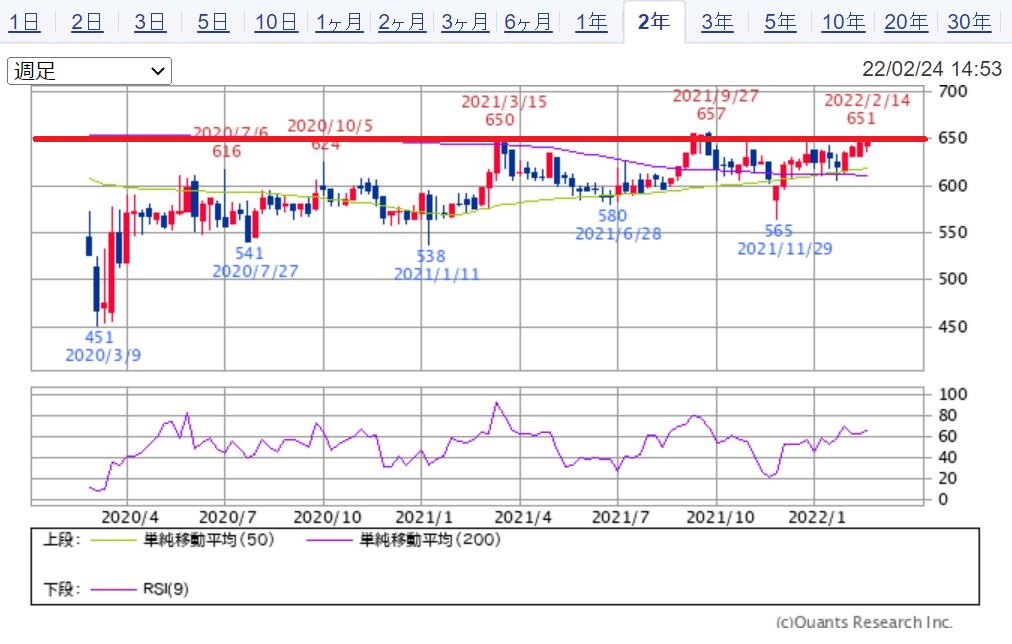Switch chart to 3ヶ月 range
Viewport: 1012px width, 644px height.
[x=465, y=23]
